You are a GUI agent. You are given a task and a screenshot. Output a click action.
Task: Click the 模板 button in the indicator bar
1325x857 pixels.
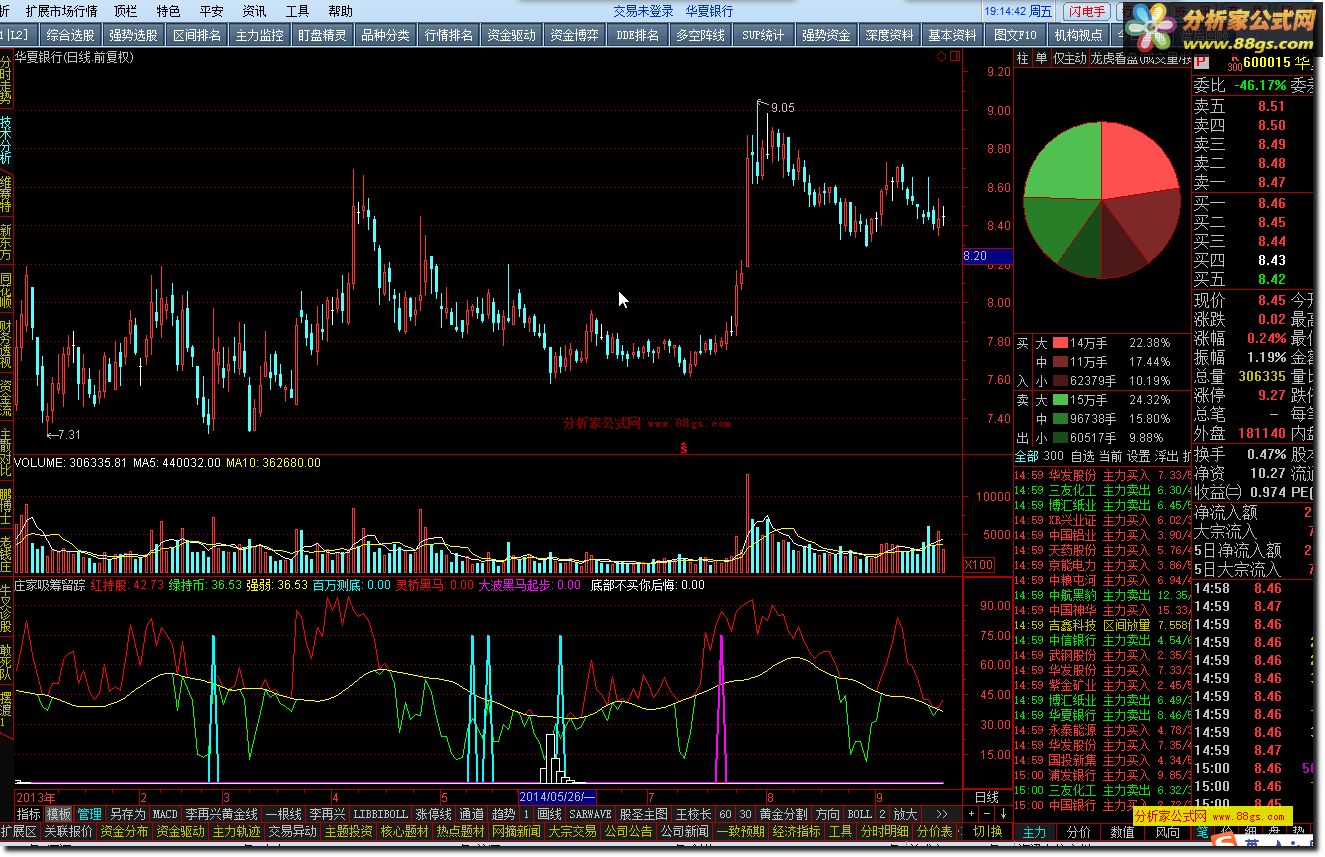(x=59, y=814)
